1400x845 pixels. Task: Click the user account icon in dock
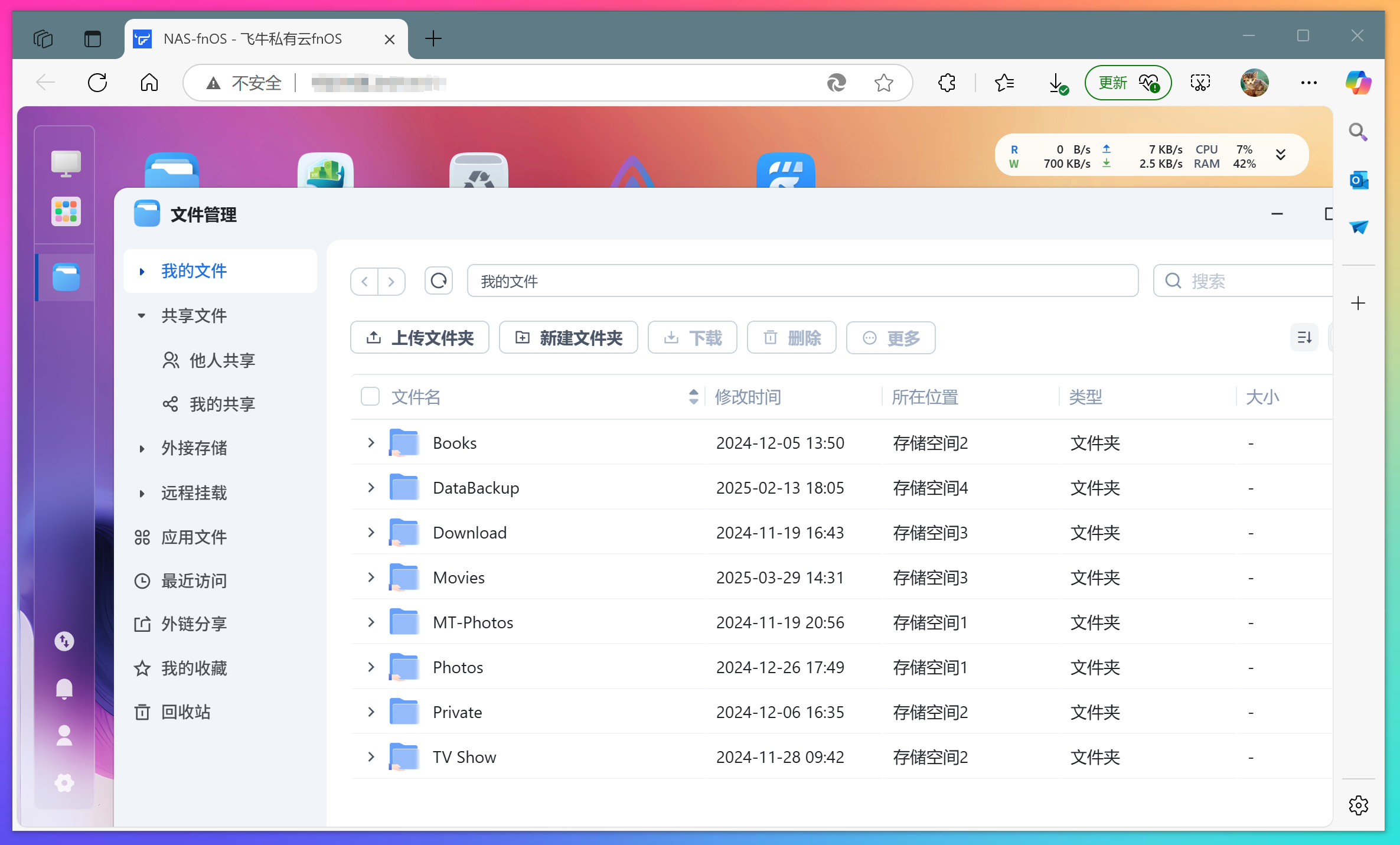(64, 736)
